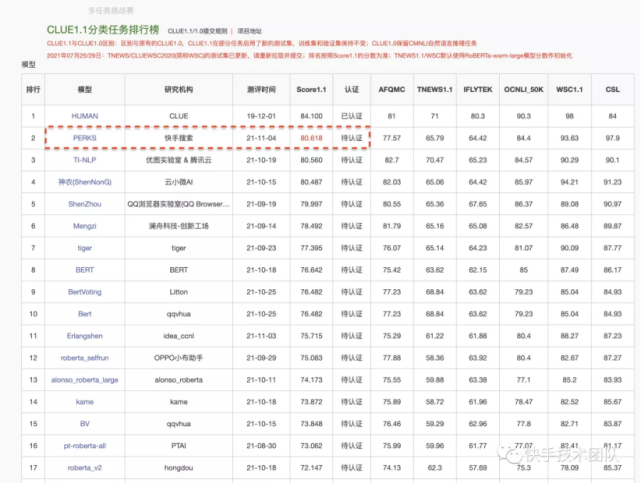Click the kame link in model column
The image size is (641, 483).
pos(85,402)
